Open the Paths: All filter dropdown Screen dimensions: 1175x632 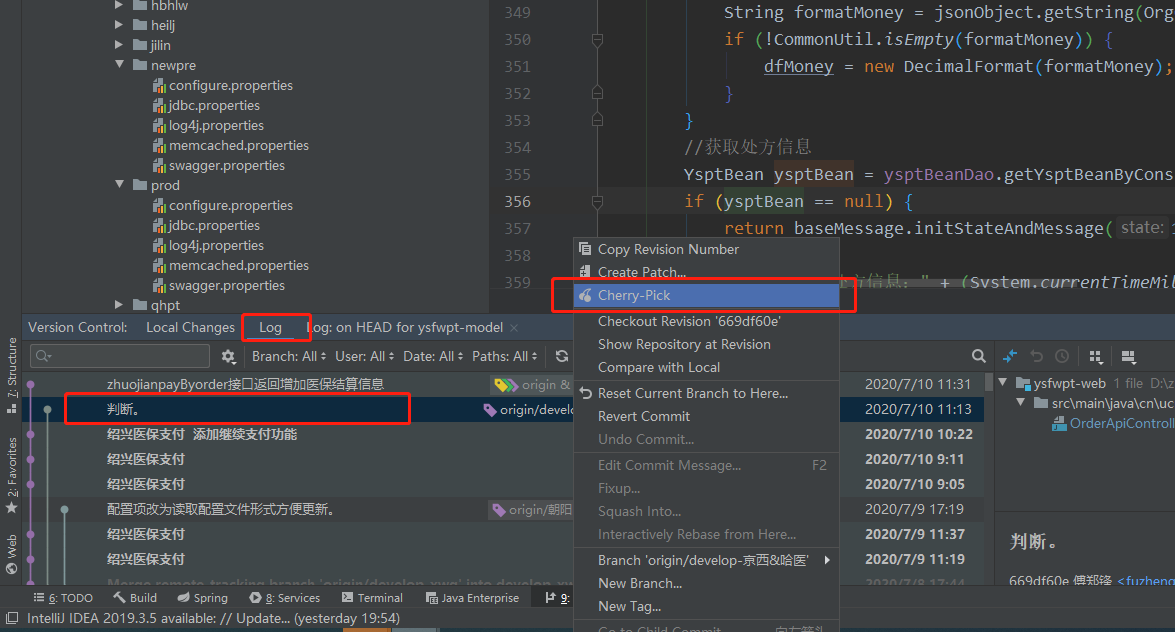[505, 356]
